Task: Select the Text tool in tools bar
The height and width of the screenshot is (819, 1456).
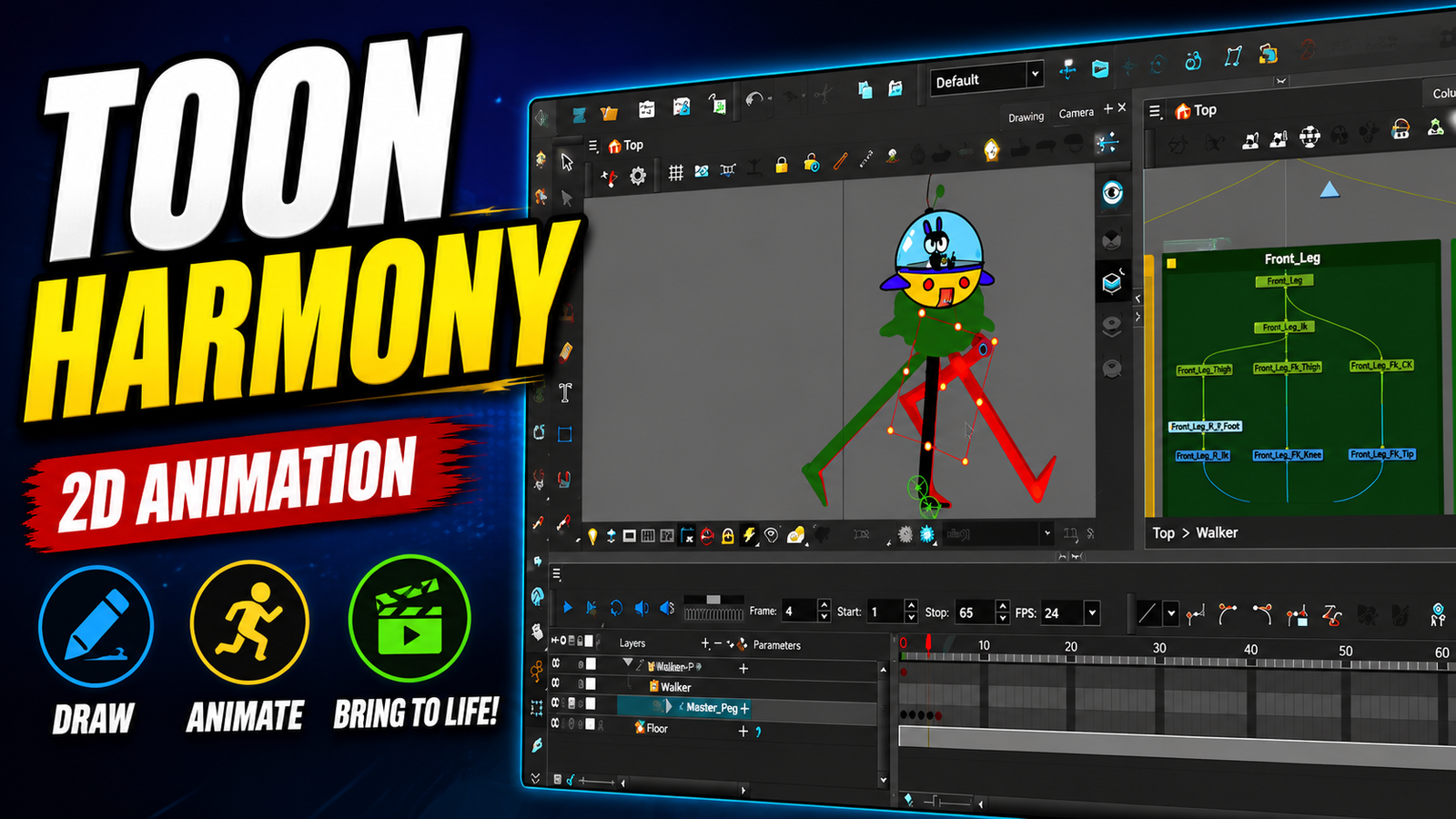Action: click(x=565, y=392)
